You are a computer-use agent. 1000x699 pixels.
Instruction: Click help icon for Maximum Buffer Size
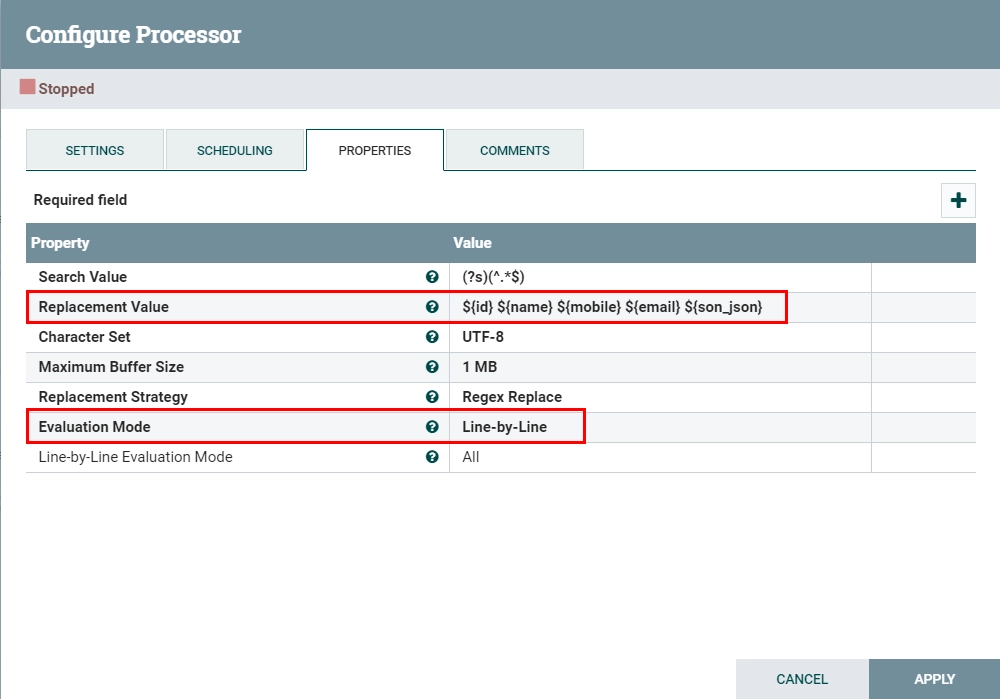[432, 367]
